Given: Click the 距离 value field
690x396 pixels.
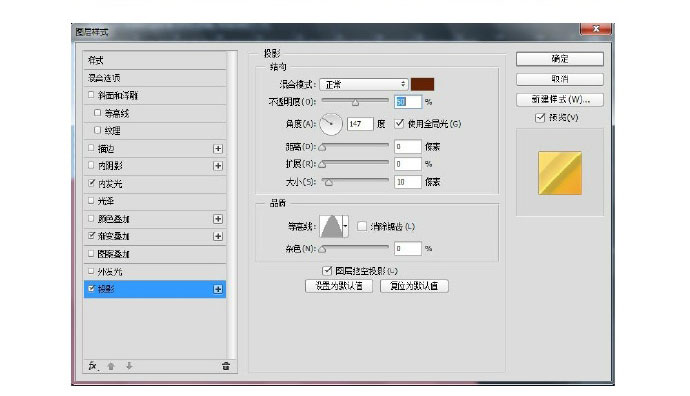Looking at the screenshot, I should (x=408, y=147).
